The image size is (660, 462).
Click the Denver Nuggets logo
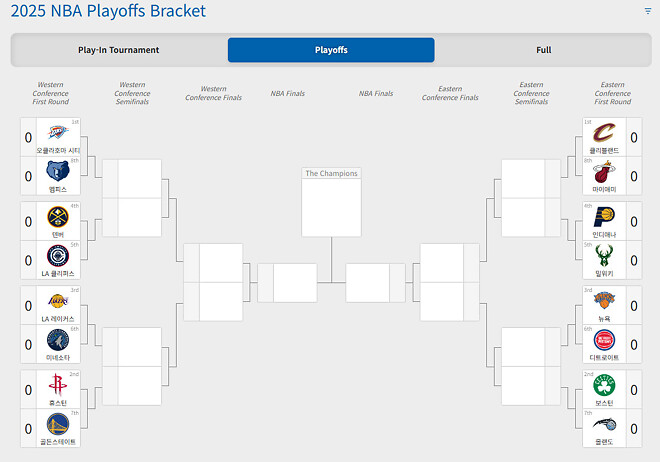[57, 217]
